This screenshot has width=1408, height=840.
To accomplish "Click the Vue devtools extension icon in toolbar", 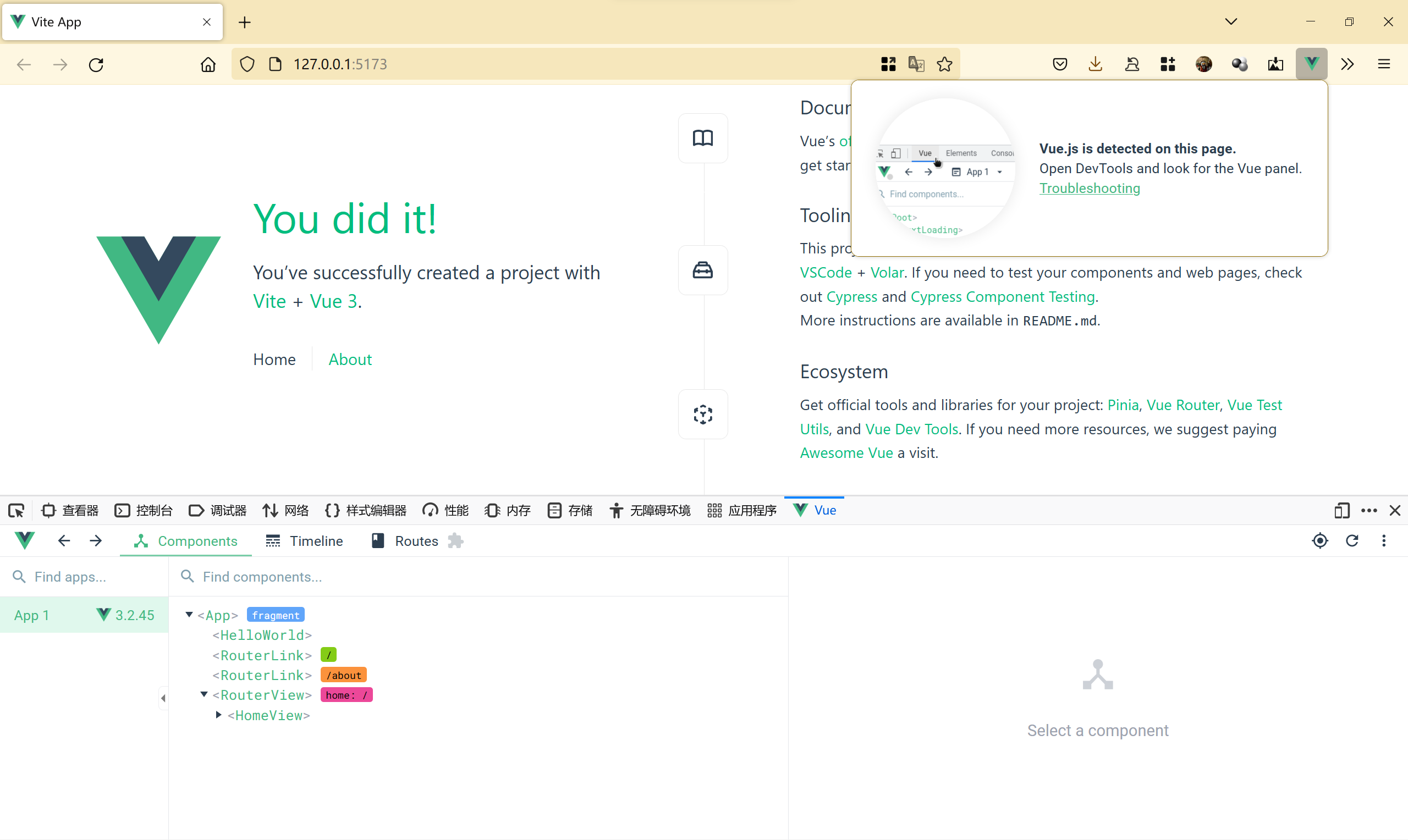I will point(1311,64).
